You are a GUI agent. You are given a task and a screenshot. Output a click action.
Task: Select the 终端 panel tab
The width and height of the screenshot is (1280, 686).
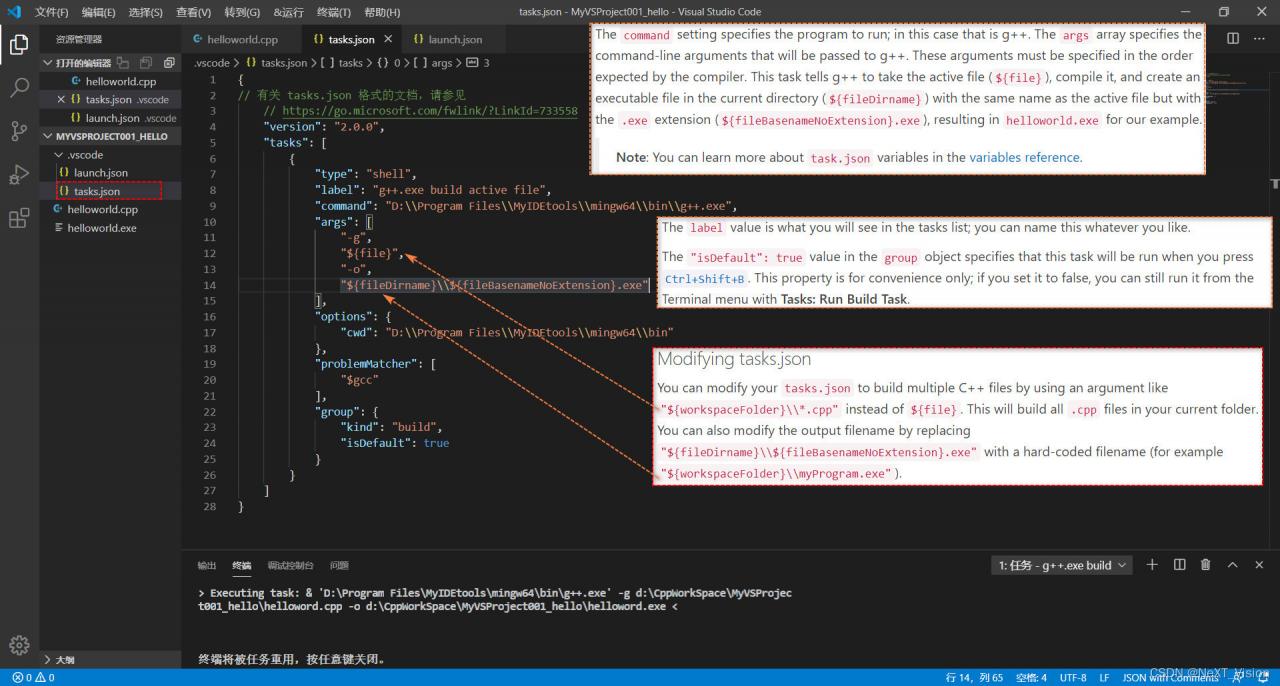pos(241,565)
